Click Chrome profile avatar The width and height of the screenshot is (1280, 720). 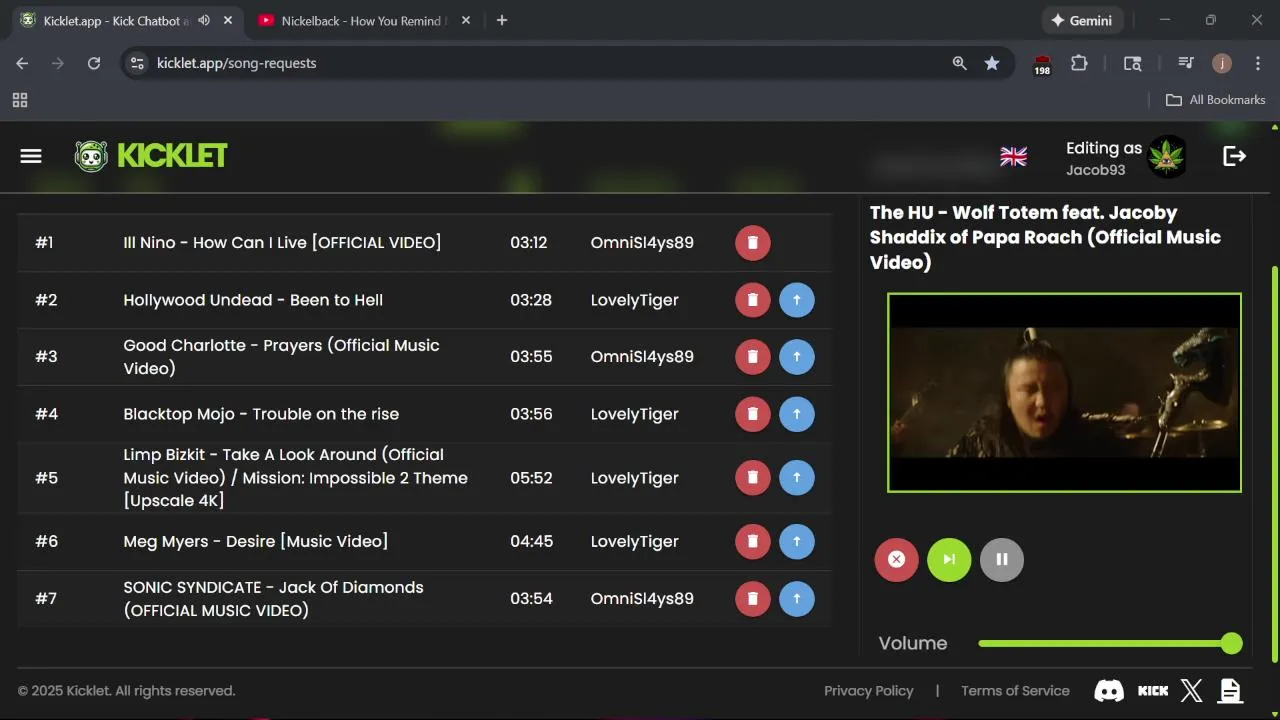point(1222,63)
